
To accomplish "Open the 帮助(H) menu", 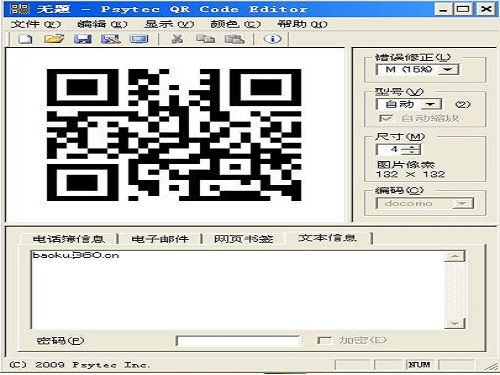I will (302, 24).
